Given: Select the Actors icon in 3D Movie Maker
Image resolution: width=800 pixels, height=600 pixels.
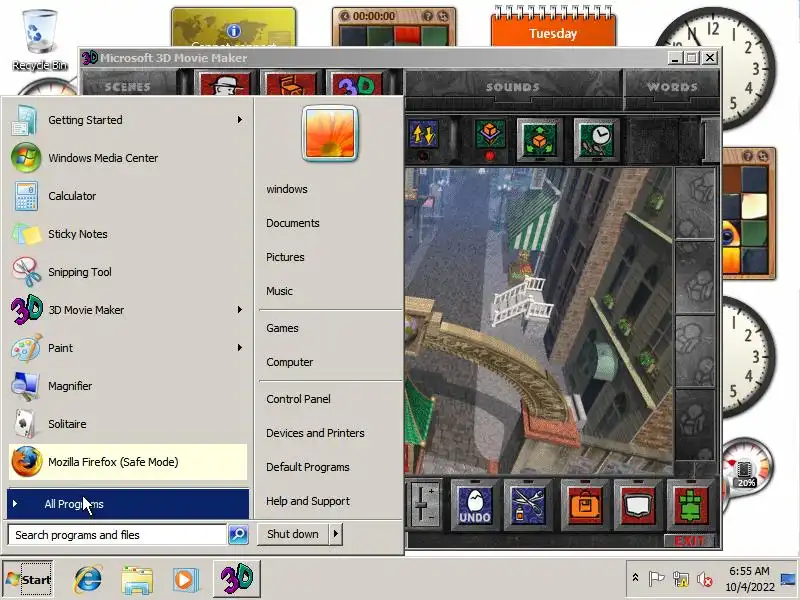Looking at the screenshot, I should click(x=224, y=85).
